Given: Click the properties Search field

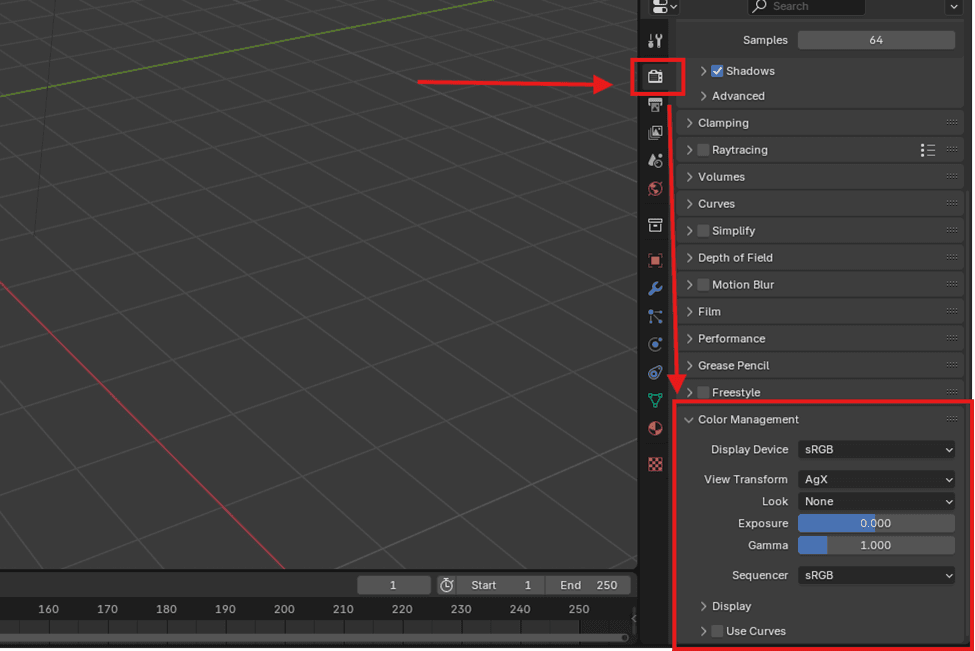Looking at the screenshot, I should (x=806, y=7).
